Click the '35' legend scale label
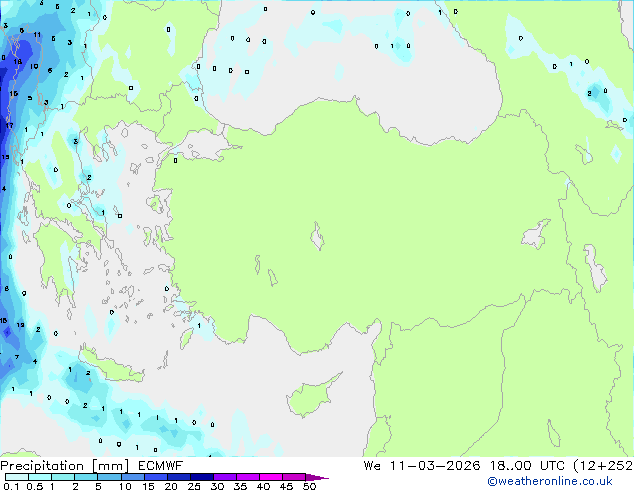 click(x=240, y=486)
